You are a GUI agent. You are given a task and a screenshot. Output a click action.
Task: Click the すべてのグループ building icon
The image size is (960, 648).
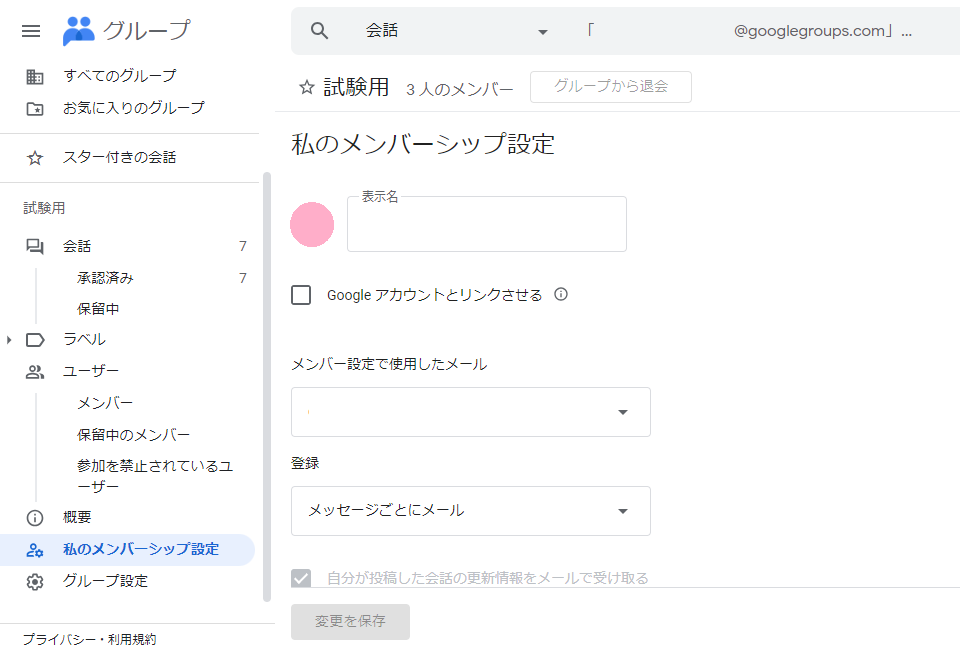35,77
